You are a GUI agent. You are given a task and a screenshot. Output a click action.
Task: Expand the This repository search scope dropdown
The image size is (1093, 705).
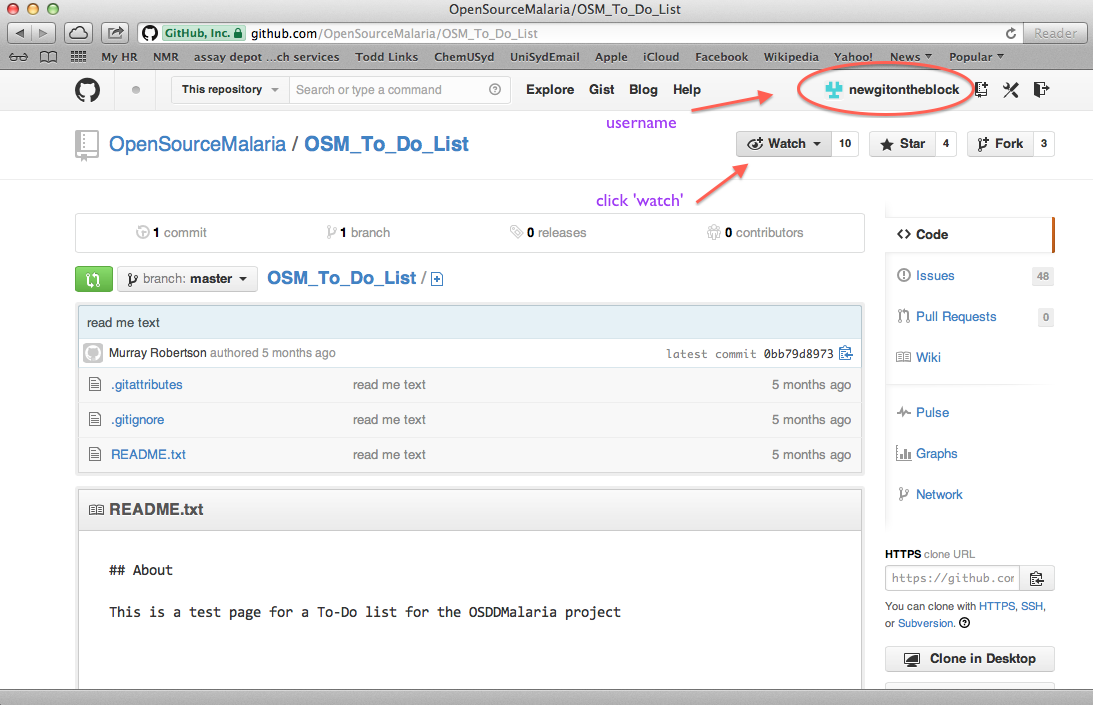point(230,89)
